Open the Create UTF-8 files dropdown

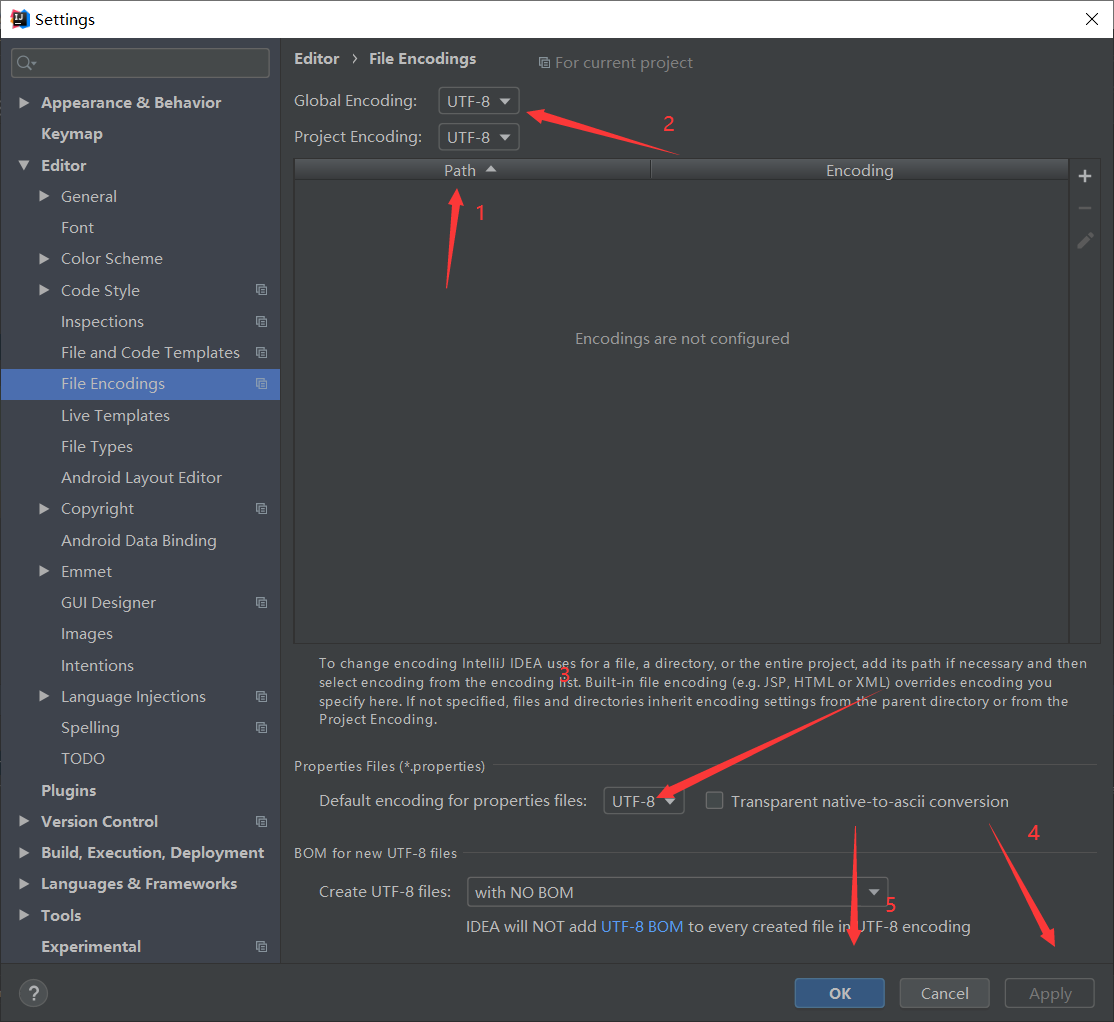point(677,891)
